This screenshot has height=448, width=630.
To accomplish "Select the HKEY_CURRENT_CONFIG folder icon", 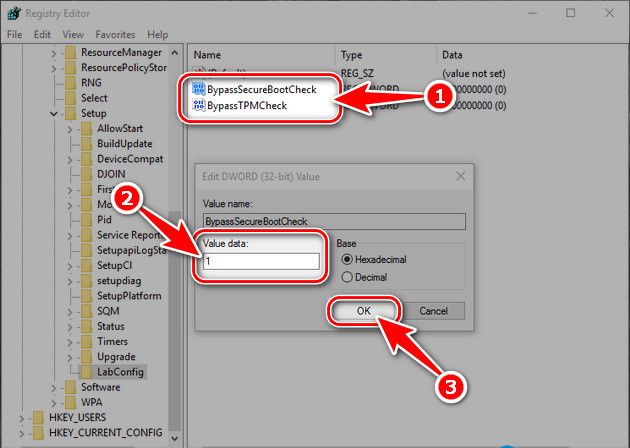I will point(39,433).
